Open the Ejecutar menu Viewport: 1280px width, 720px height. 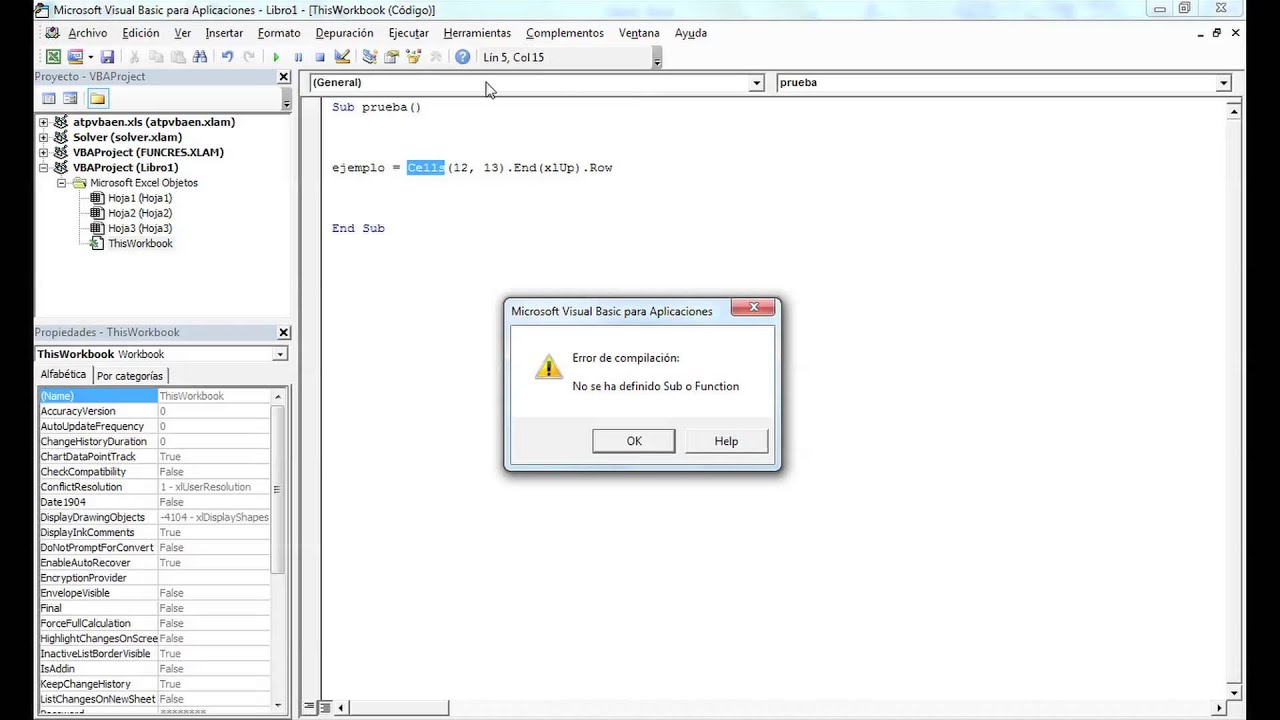[408, 33]
